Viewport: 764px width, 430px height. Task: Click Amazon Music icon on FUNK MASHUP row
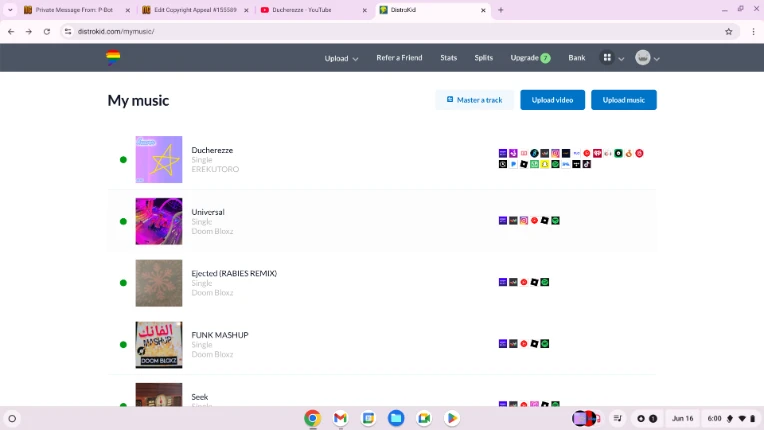pyautogui.click(x=503, y=344)
